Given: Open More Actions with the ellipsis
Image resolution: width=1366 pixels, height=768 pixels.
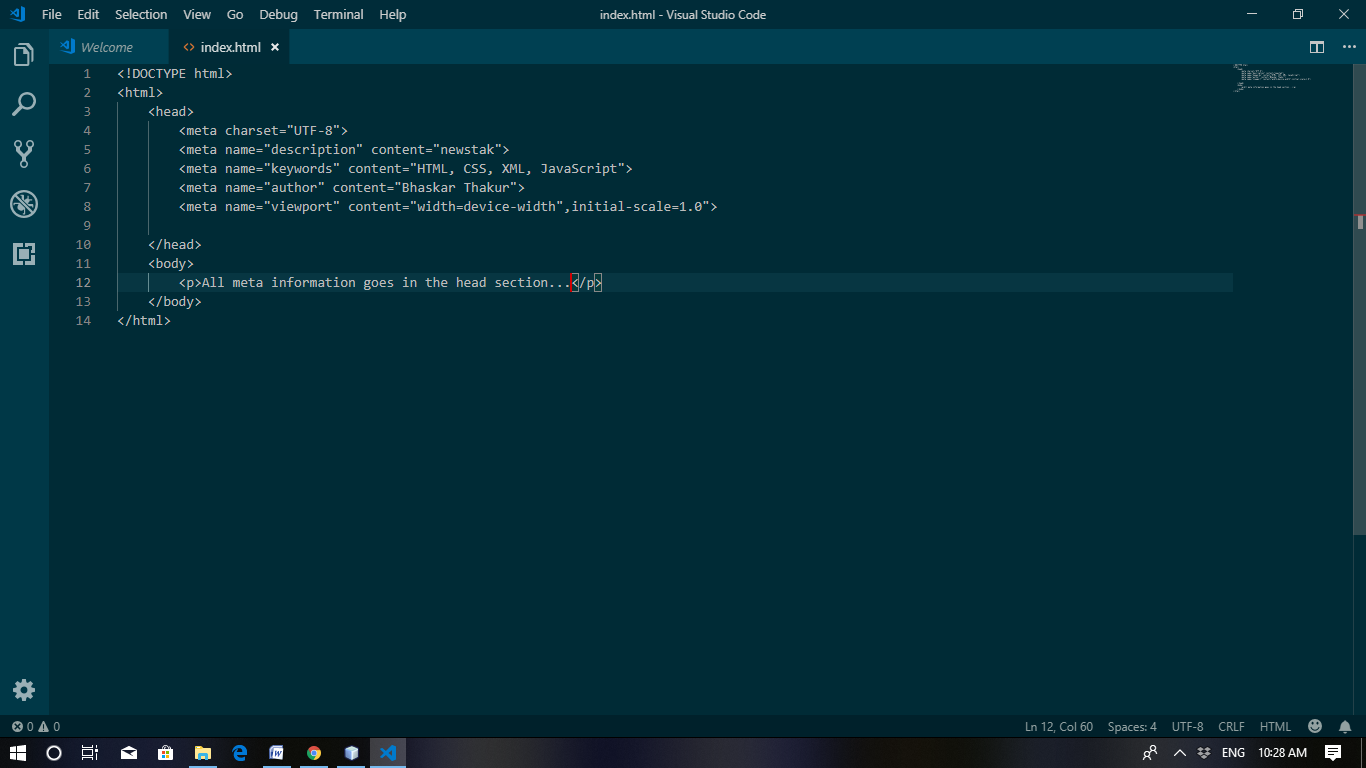Looking at the screenshot, I should [x=1348, y=47].
